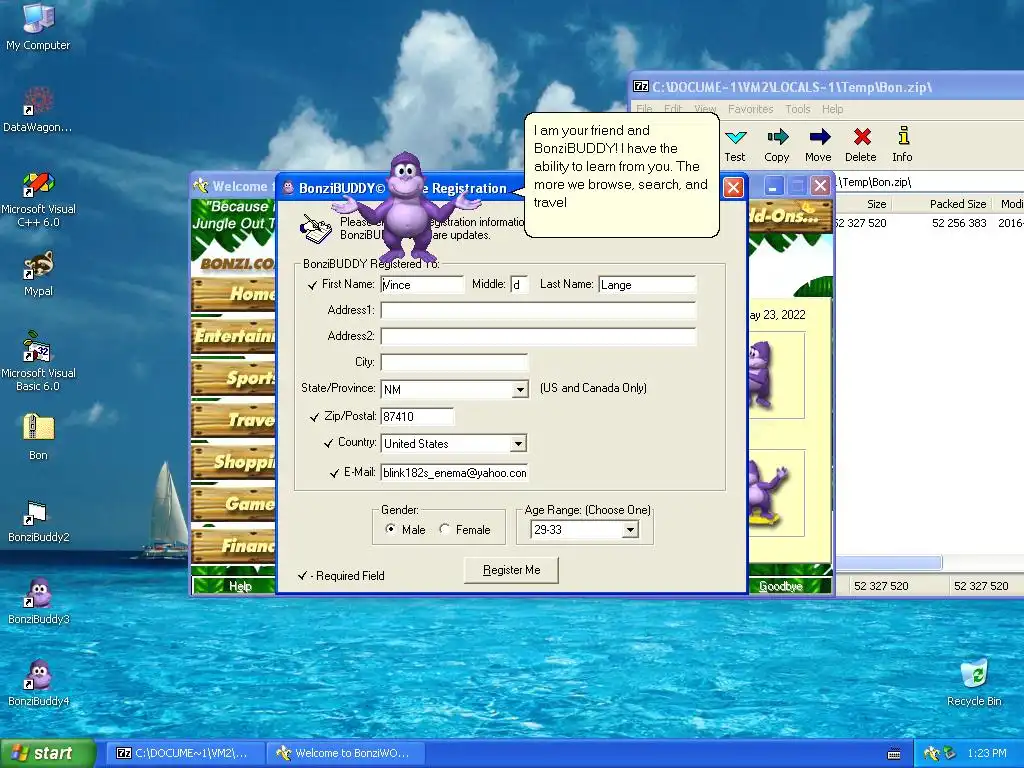This screenshot has height=768, width=1024.
Task: Open Edit menu in 7-Zip window
Action: (673, 109)
